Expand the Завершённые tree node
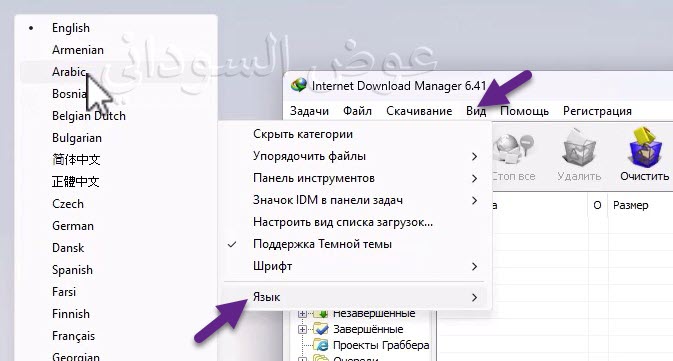673x361 pixels. (x=303, y=330)
